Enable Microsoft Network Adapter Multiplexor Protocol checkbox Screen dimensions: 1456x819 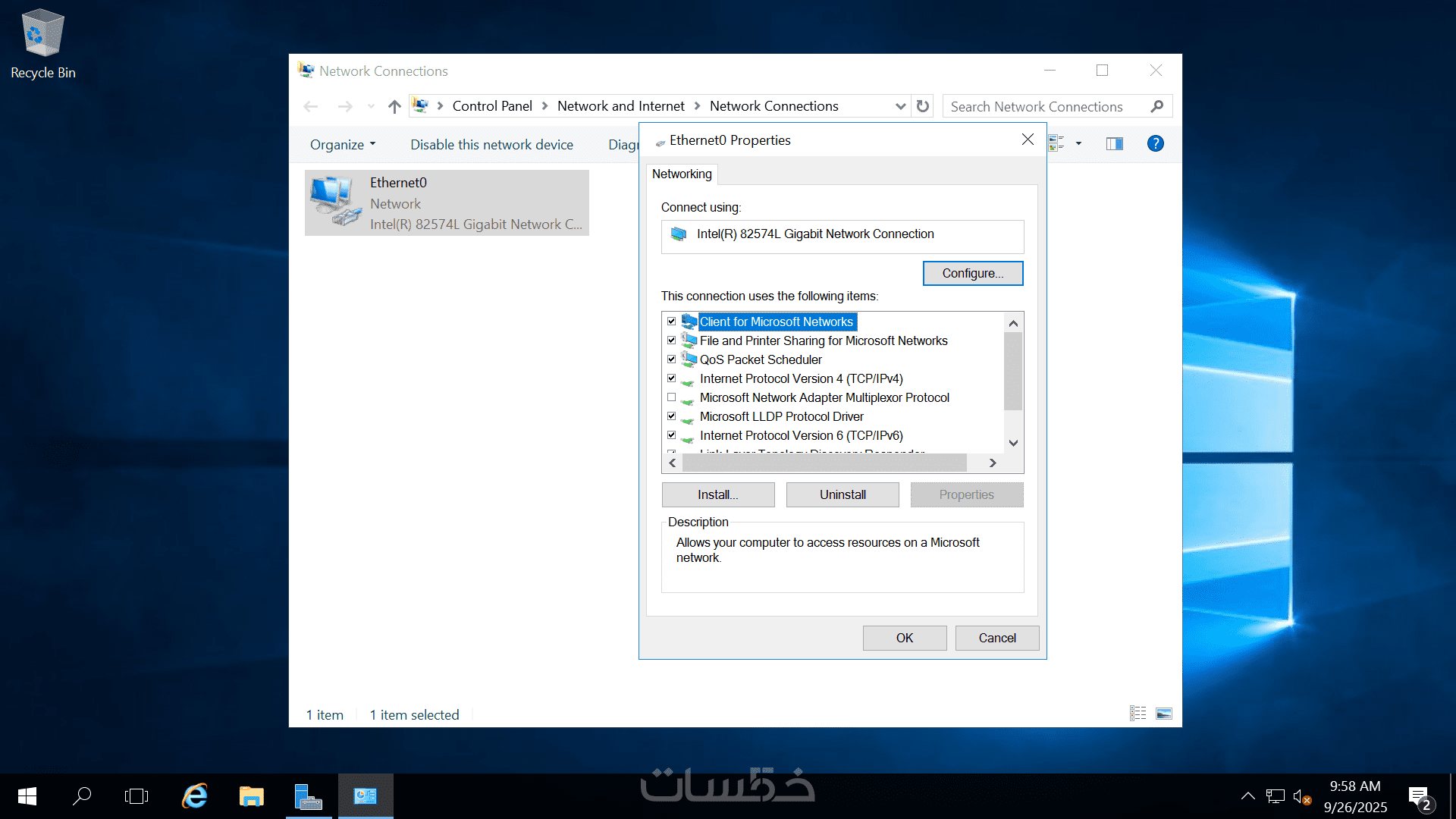[671, 397]
